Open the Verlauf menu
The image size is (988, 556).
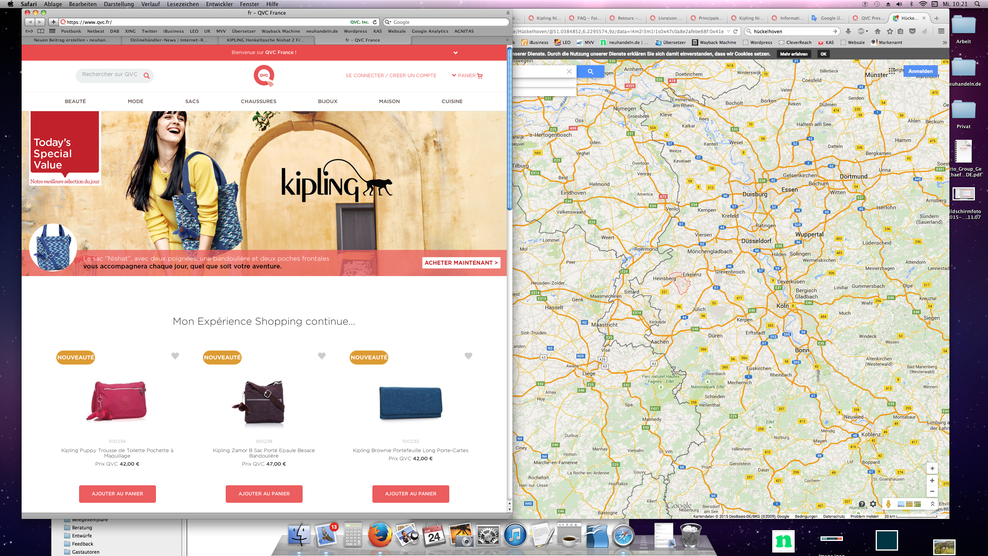click(x=150, y=4)
